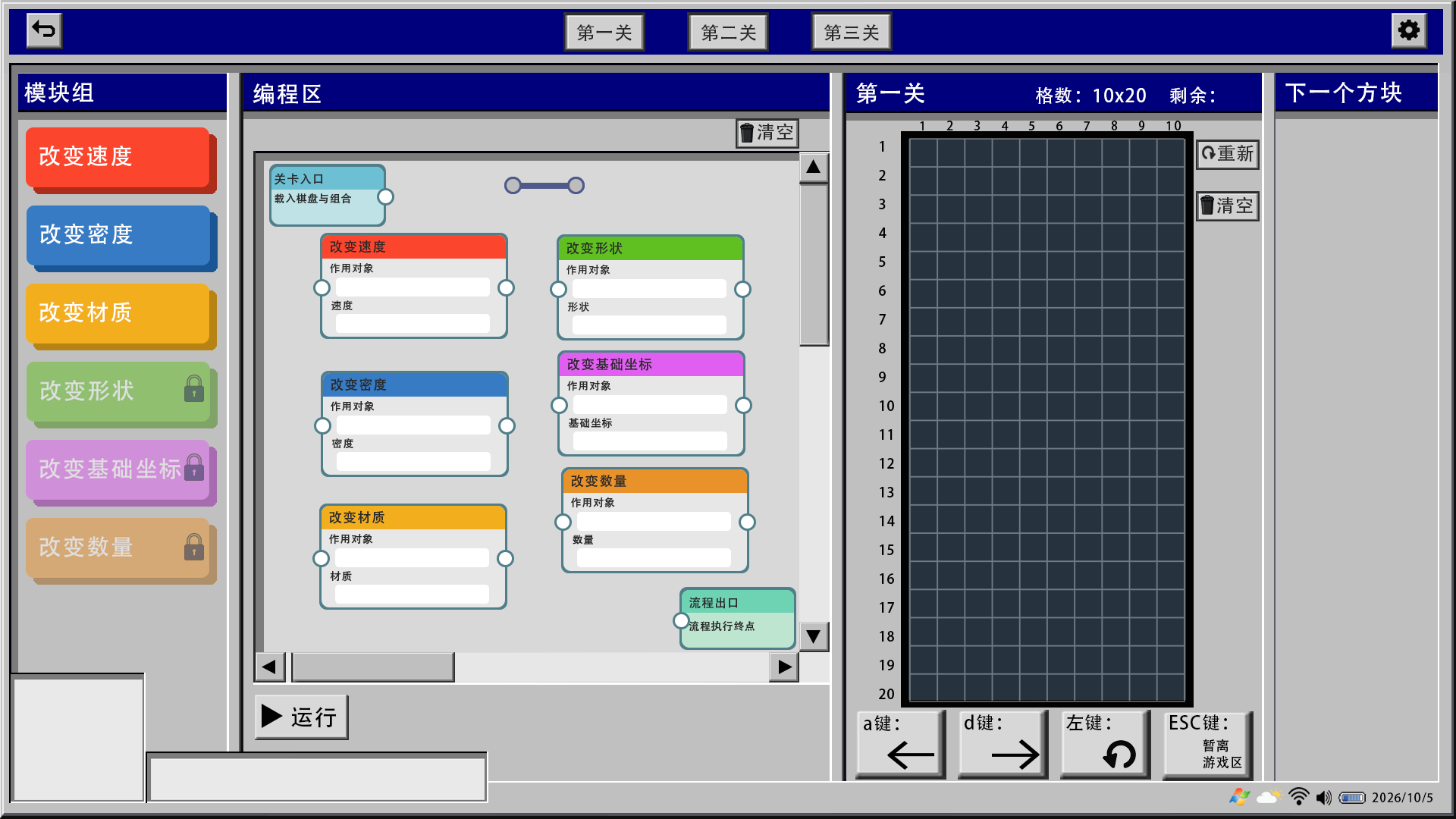The image size is (1456, 819).
Task: Click the connector slider handle near 关卡入口
Action: coord(544,185)
